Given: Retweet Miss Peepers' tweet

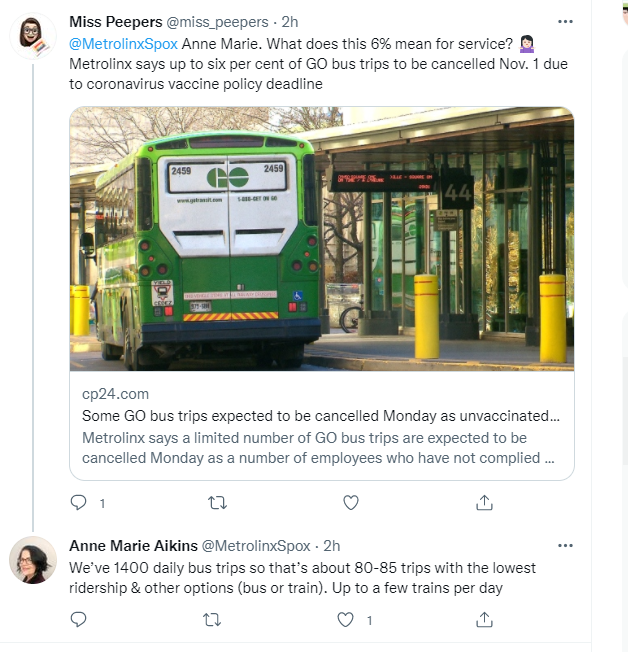Looking at the screenshot, I should pyautogui.click(x=212, y=502).
